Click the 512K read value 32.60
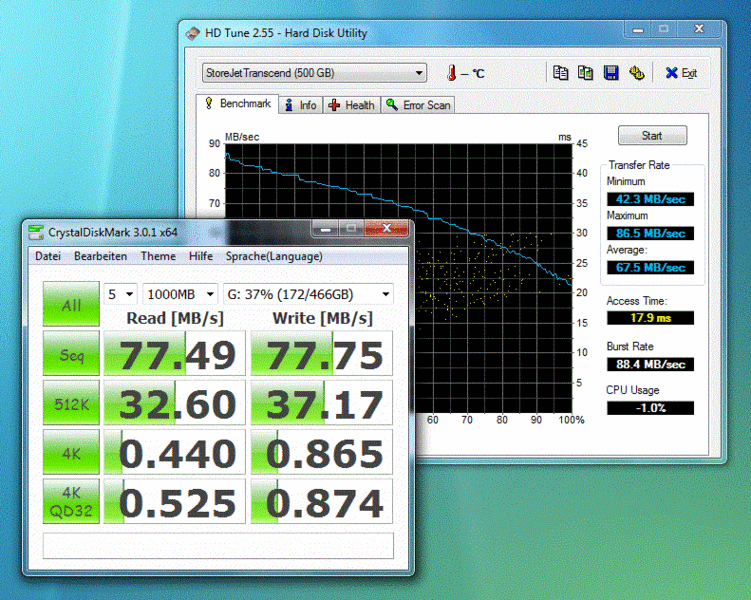Image resolution: width=751 pixels, height=600 pixels. coord(175,403)
